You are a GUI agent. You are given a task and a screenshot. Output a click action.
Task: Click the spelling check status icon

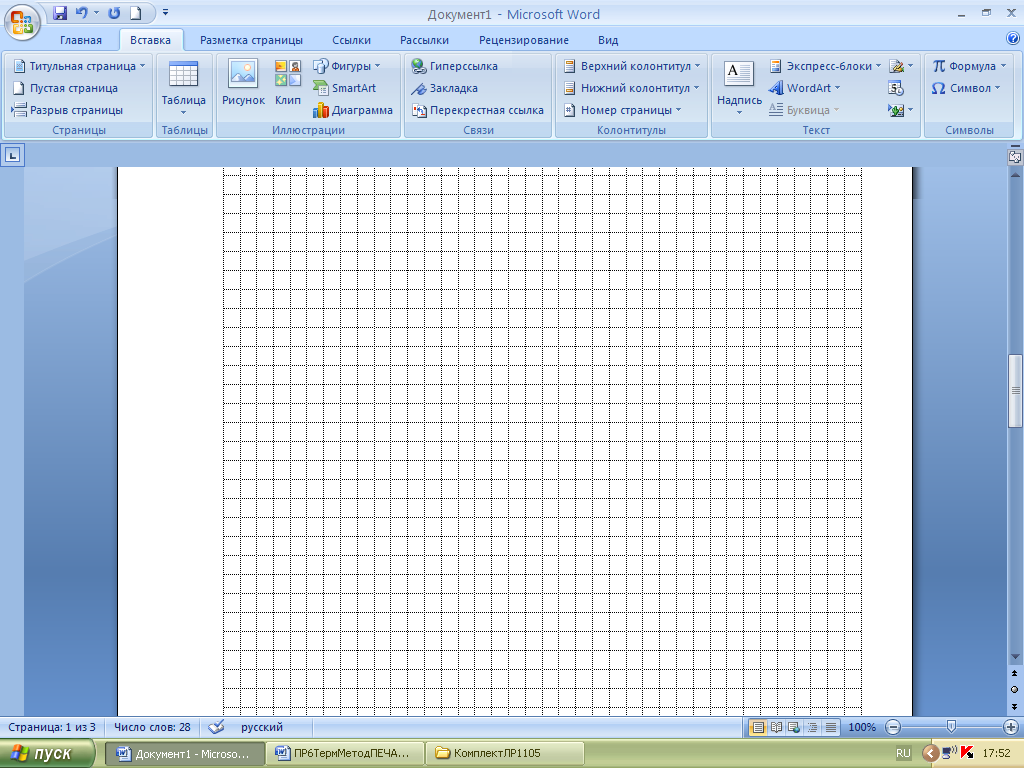(216, 727)
